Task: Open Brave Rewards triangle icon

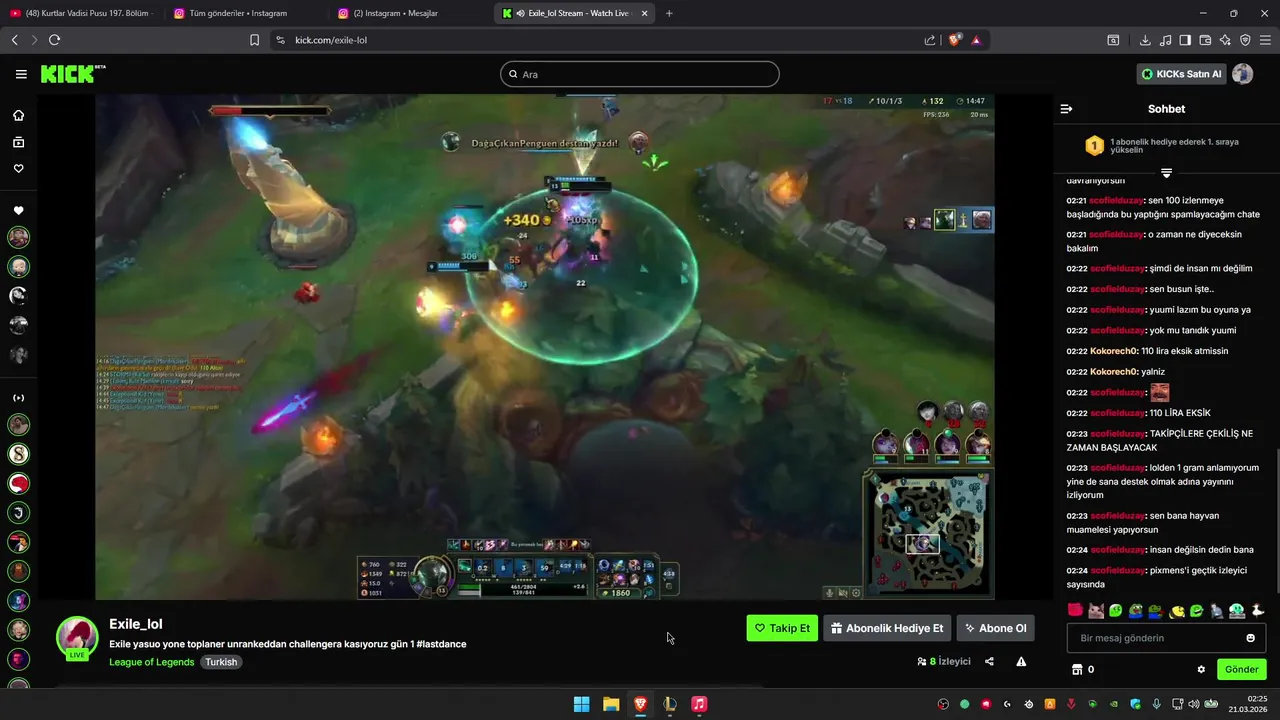Action: coord(975,40)
